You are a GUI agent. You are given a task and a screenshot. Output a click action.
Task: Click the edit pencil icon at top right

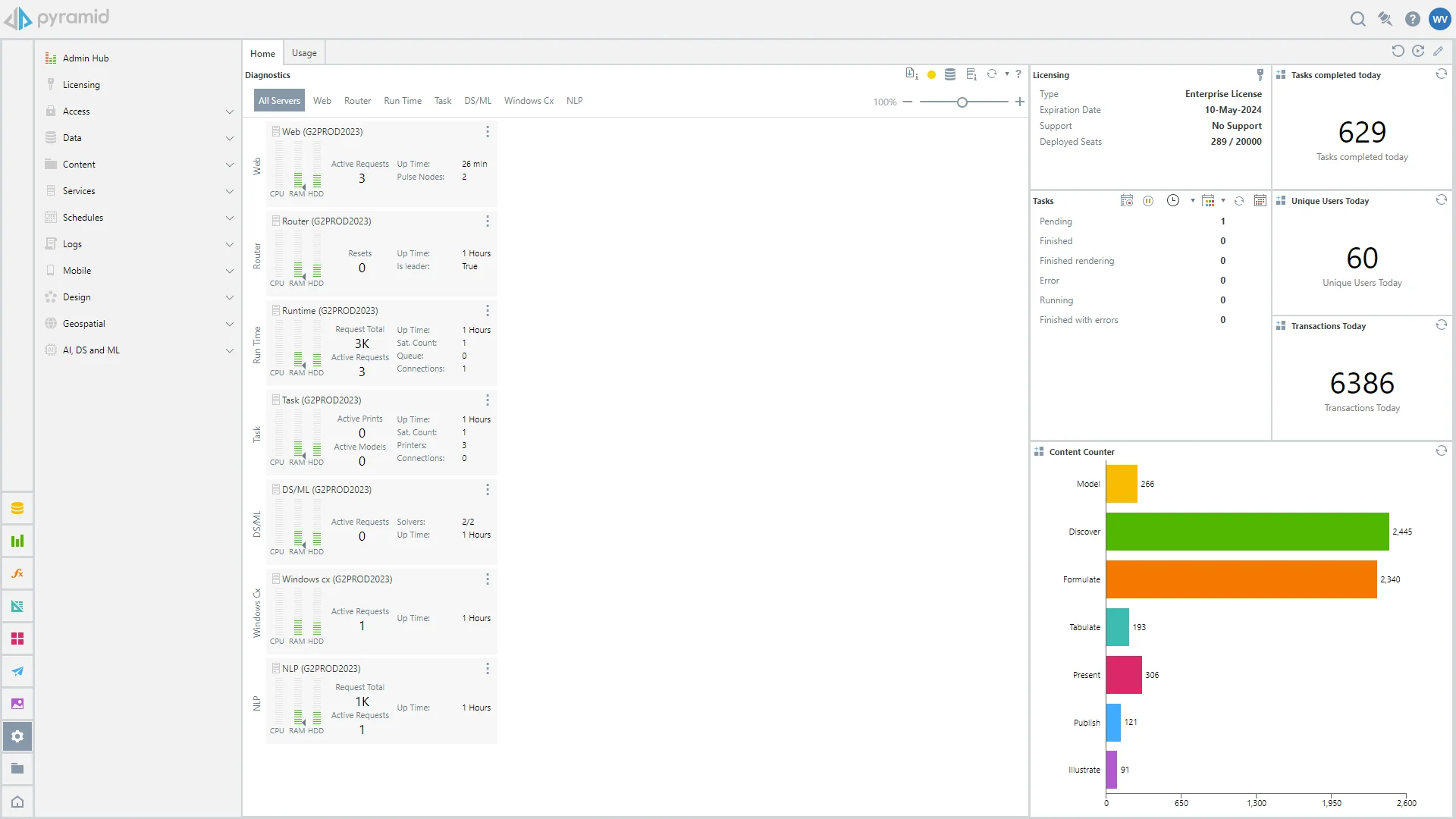tap(1438, 52)
